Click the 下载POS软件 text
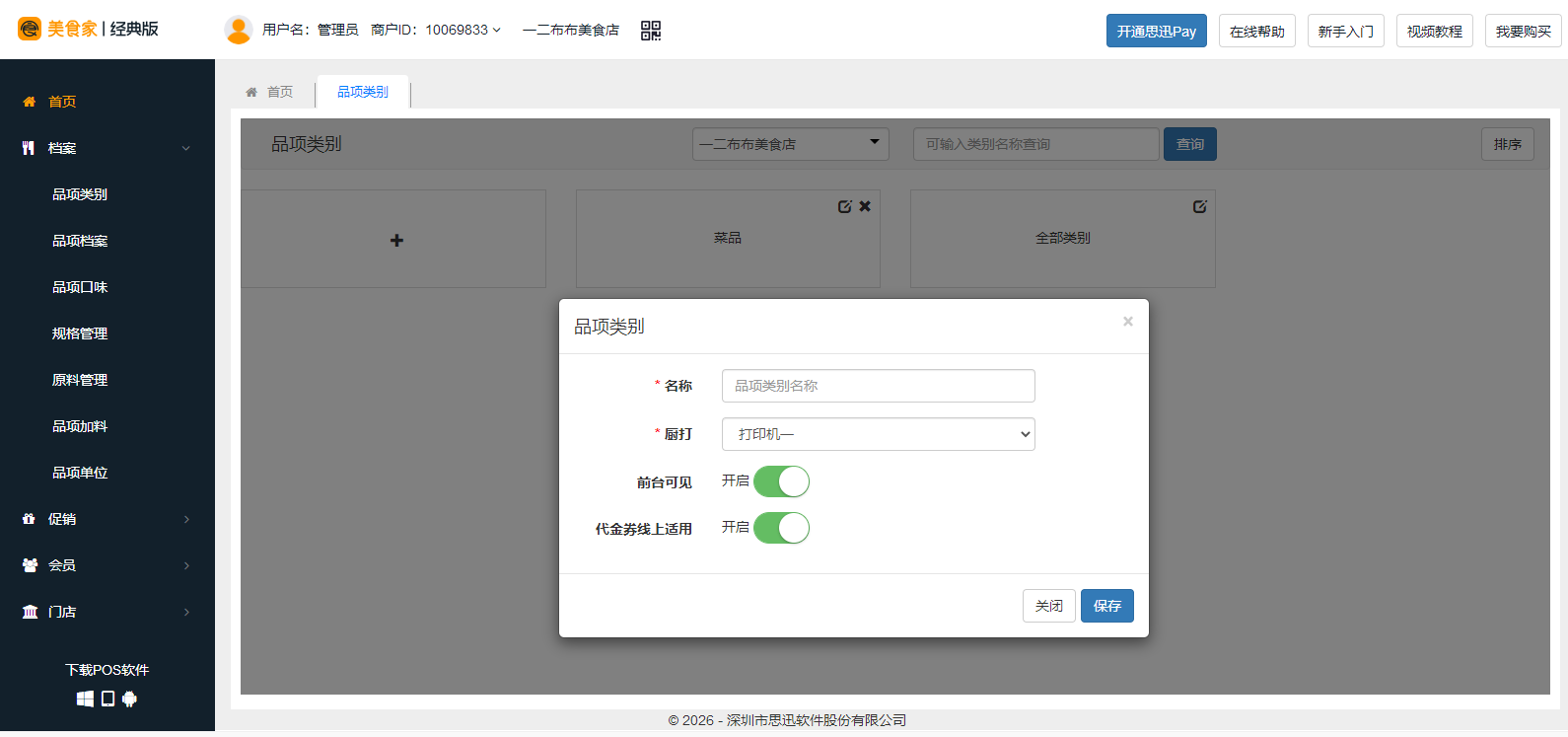 pyautogui.click(x=107, y=670)
